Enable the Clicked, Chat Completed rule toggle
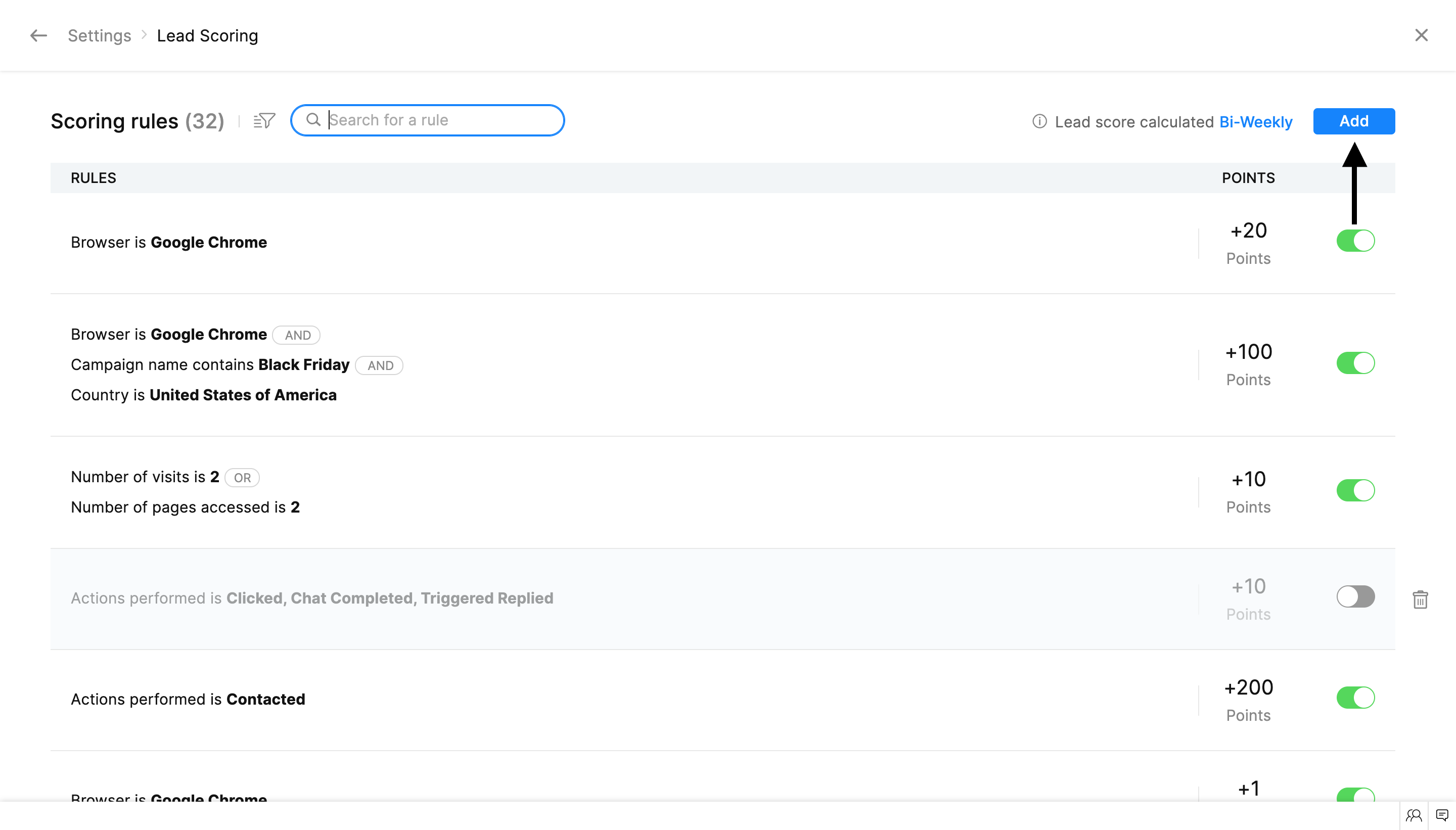Screen dimensions: 1456x830 (1355, 597)
